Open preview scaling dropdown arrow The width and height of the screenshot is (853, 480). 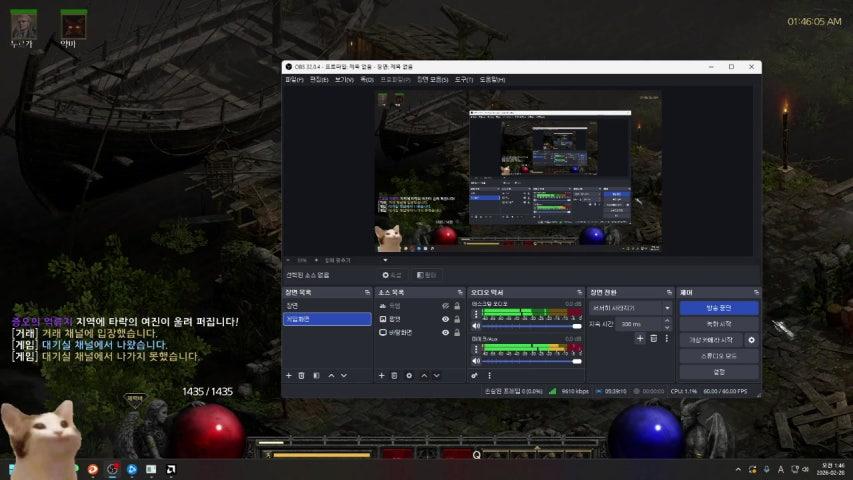click(385, 260)
